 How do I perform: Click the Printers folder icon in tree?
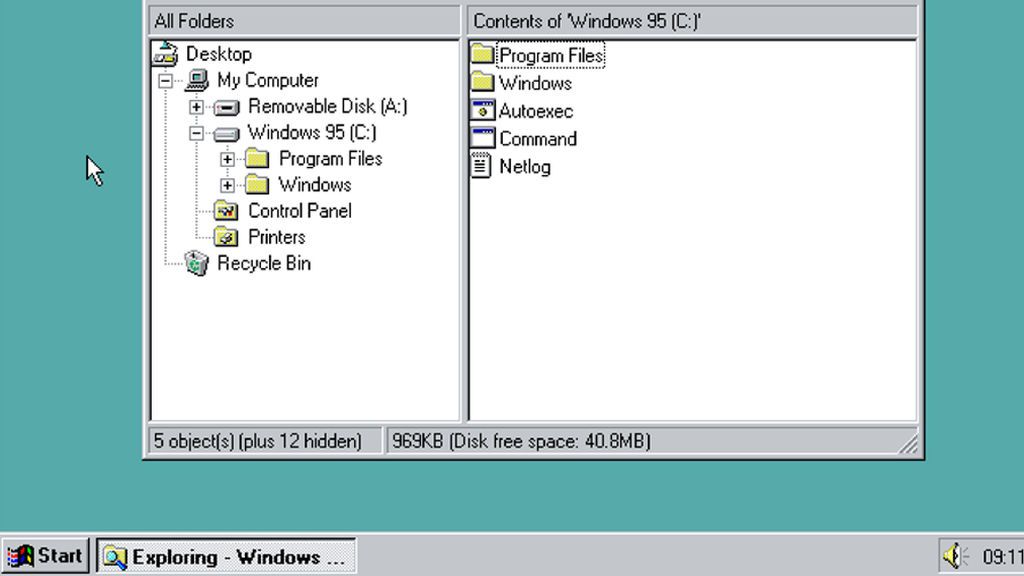tap(226, 237)
